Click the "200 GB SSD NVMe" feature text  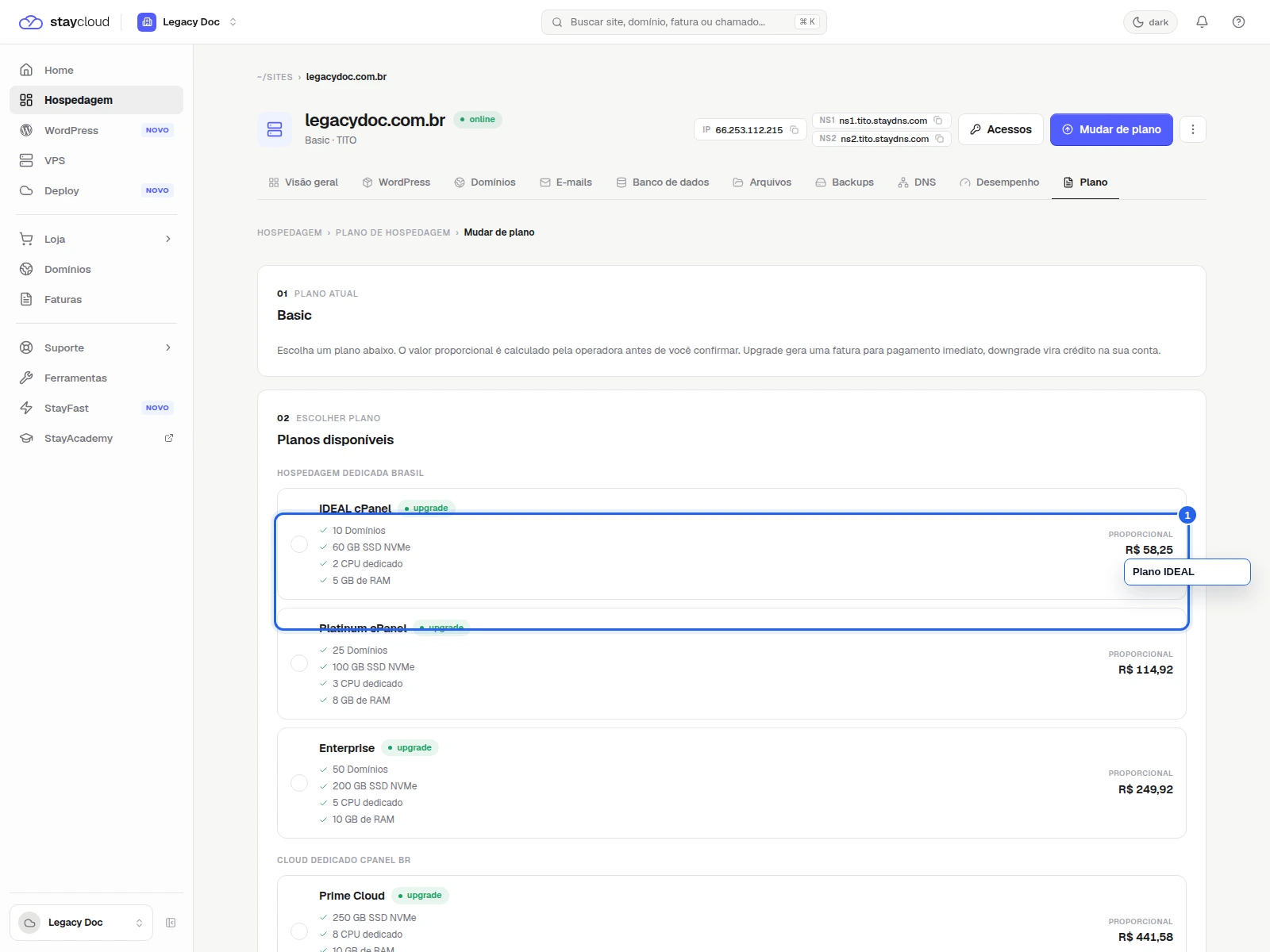(x=375, y=786)
